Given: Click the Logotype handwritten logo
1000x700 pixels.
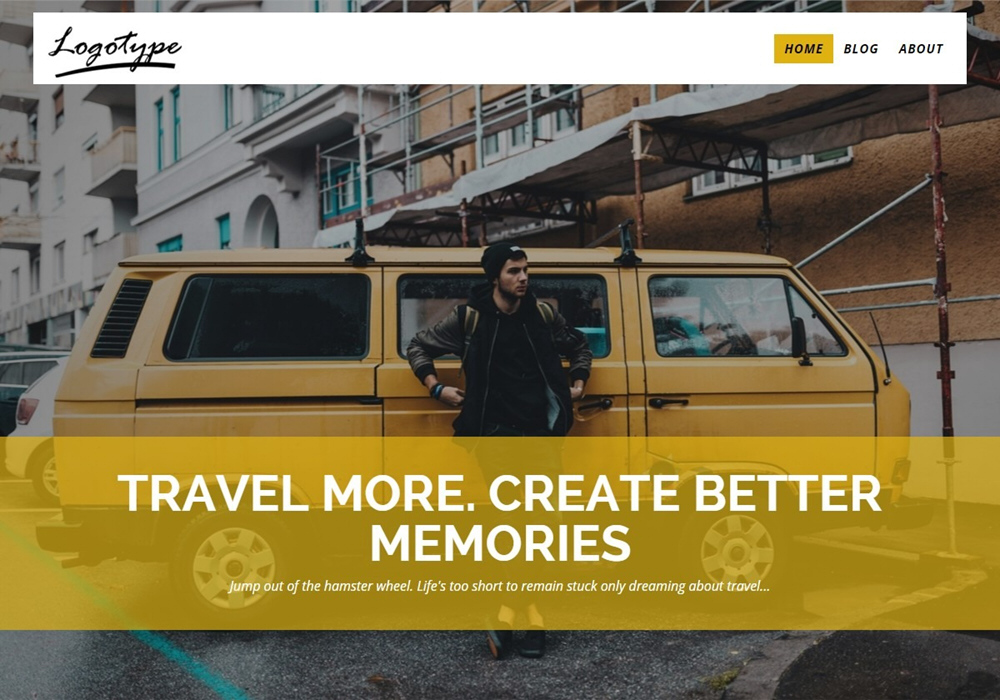Looking at the screenshot, I should 115,51.
